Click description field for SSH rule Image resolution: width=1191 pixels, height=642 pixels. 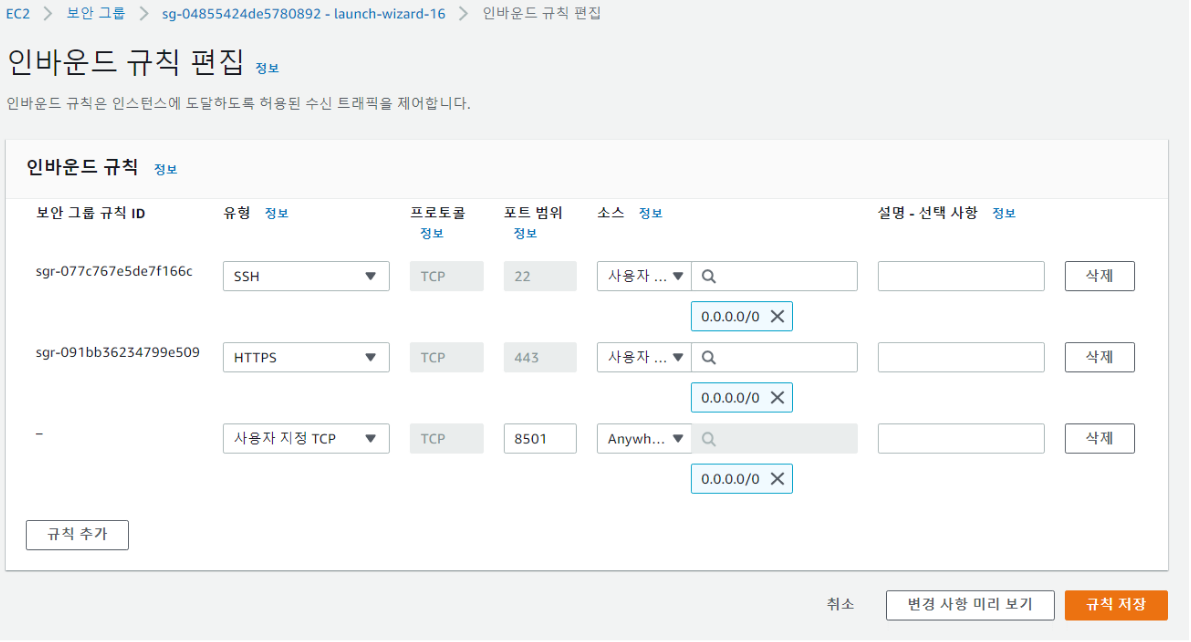961,277
